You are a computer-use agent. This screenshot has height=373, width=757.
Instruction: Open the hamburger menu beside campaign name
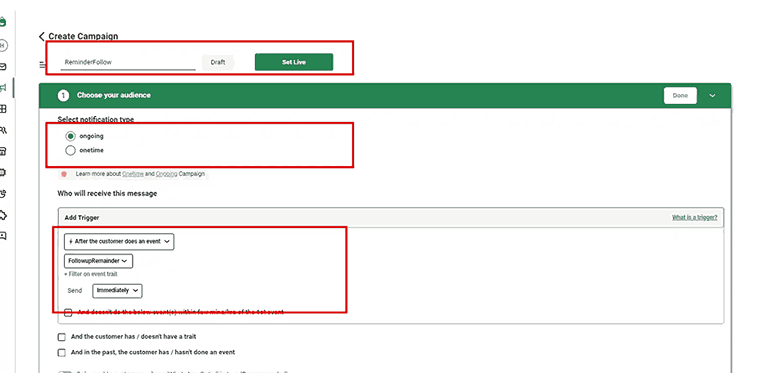[42, 64]
